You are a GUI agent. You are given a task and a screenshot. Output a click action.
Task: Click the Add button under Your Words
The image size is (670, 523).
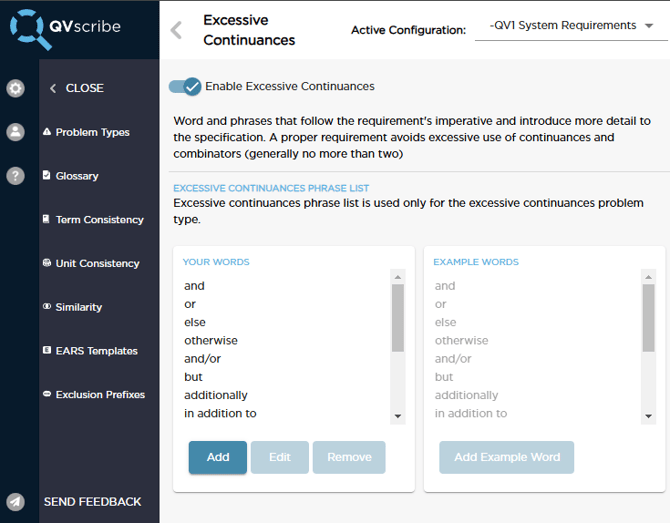pyautogui.click(x=218, y=457)
